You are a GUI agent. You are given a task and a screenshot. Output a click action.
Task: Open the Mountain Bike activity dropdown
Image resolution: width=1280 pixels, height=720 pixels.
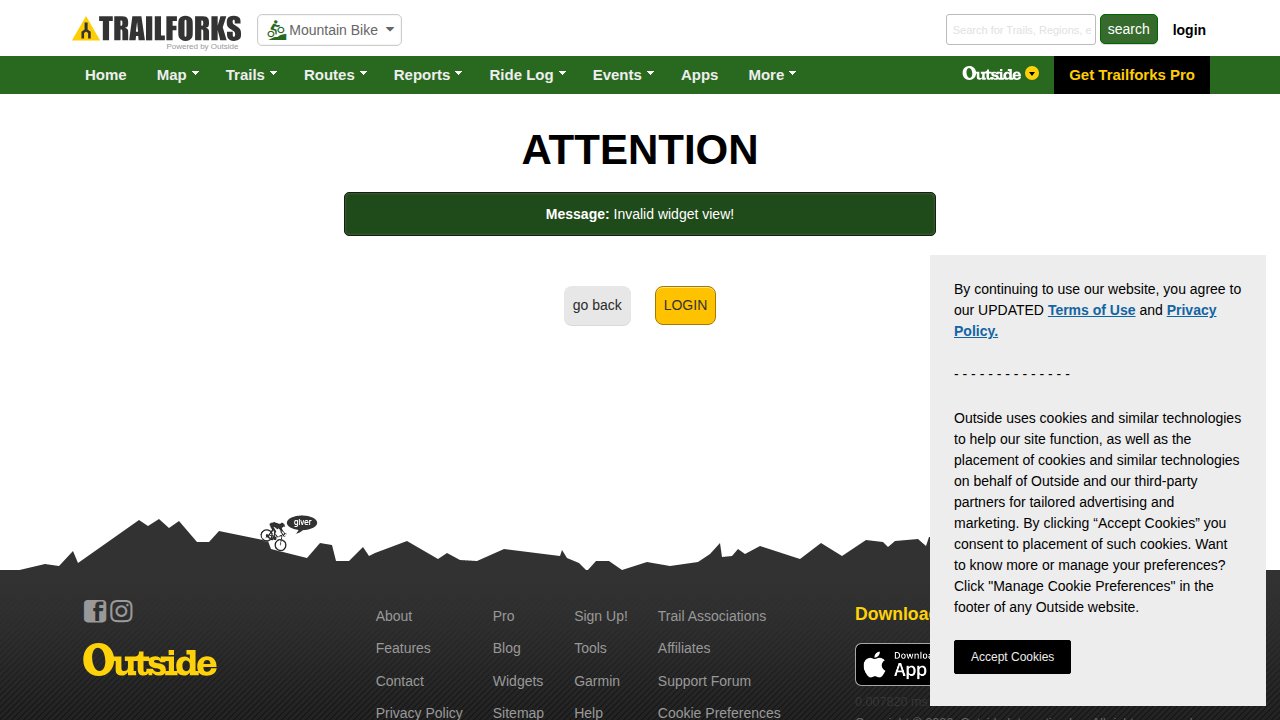coord(329,30)
